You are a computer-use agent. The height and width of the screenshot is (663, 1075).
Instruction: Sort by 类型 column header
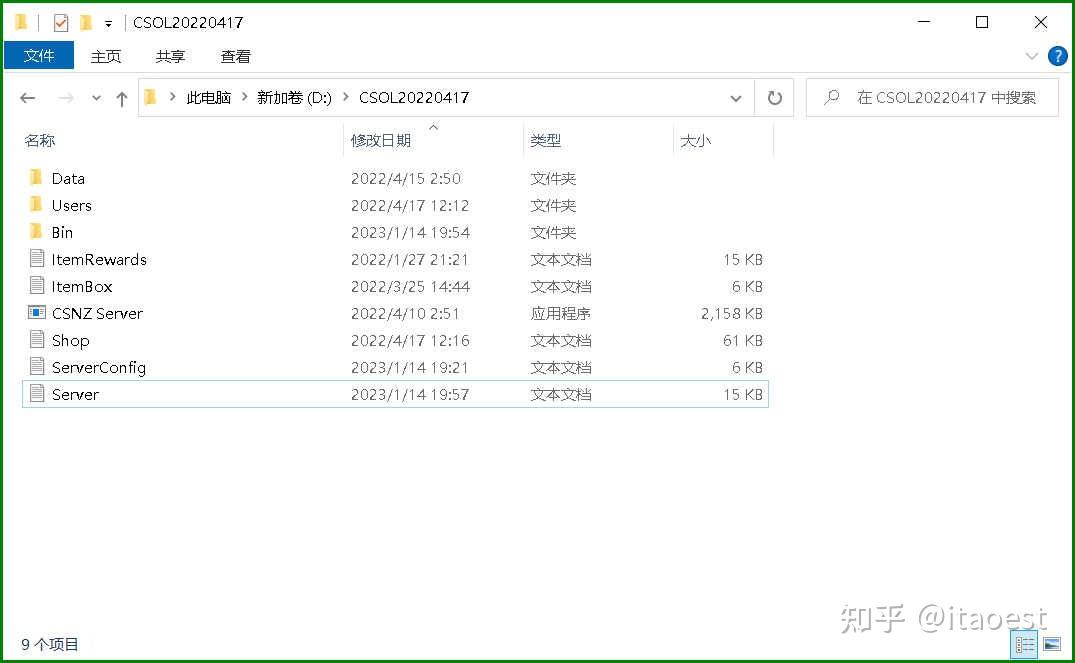click(545, 141)
